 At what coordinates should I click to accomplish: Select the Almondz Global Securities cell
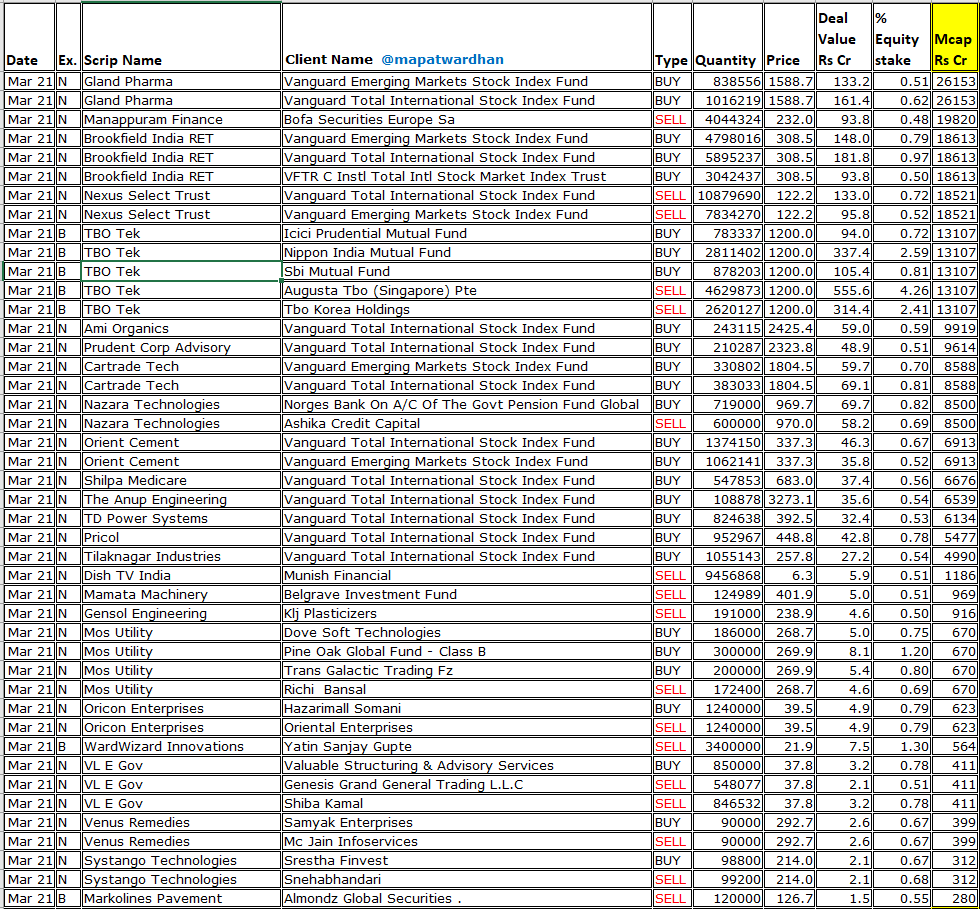[x=466, y=898]
